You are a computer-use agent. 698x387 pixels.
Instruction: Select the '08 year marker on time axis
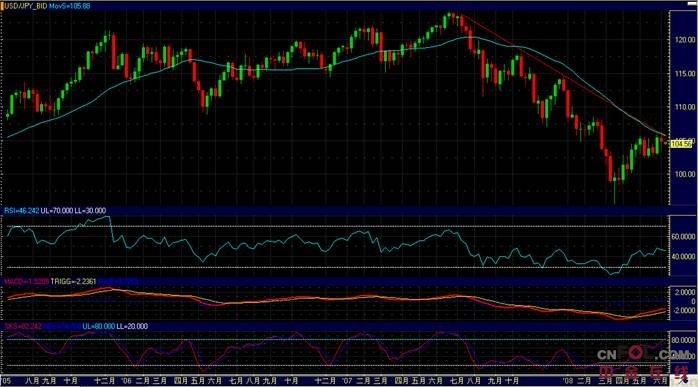[568, 381]
